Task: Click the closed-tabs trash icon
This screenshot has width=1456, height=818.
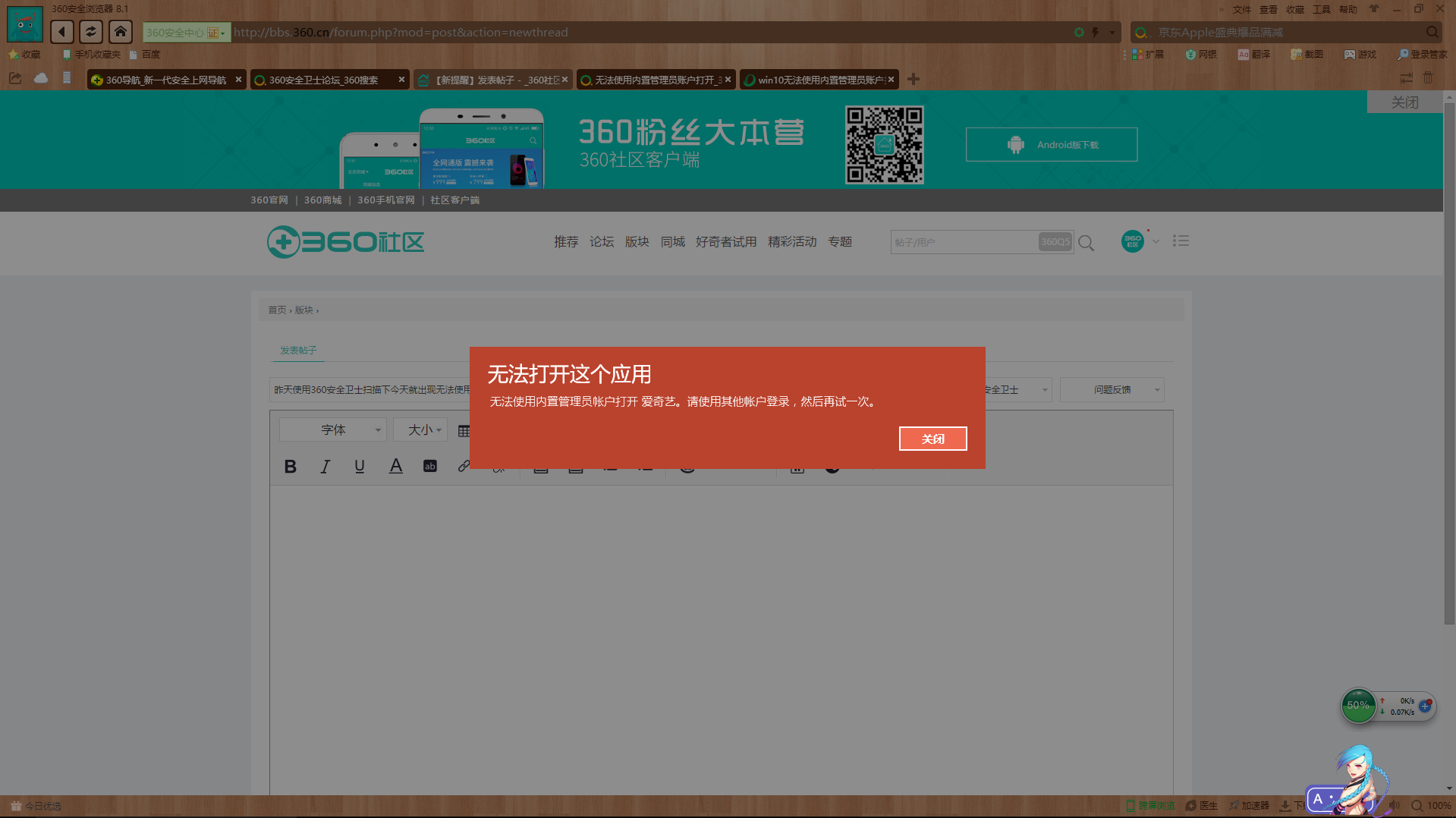Action: 1428,78
